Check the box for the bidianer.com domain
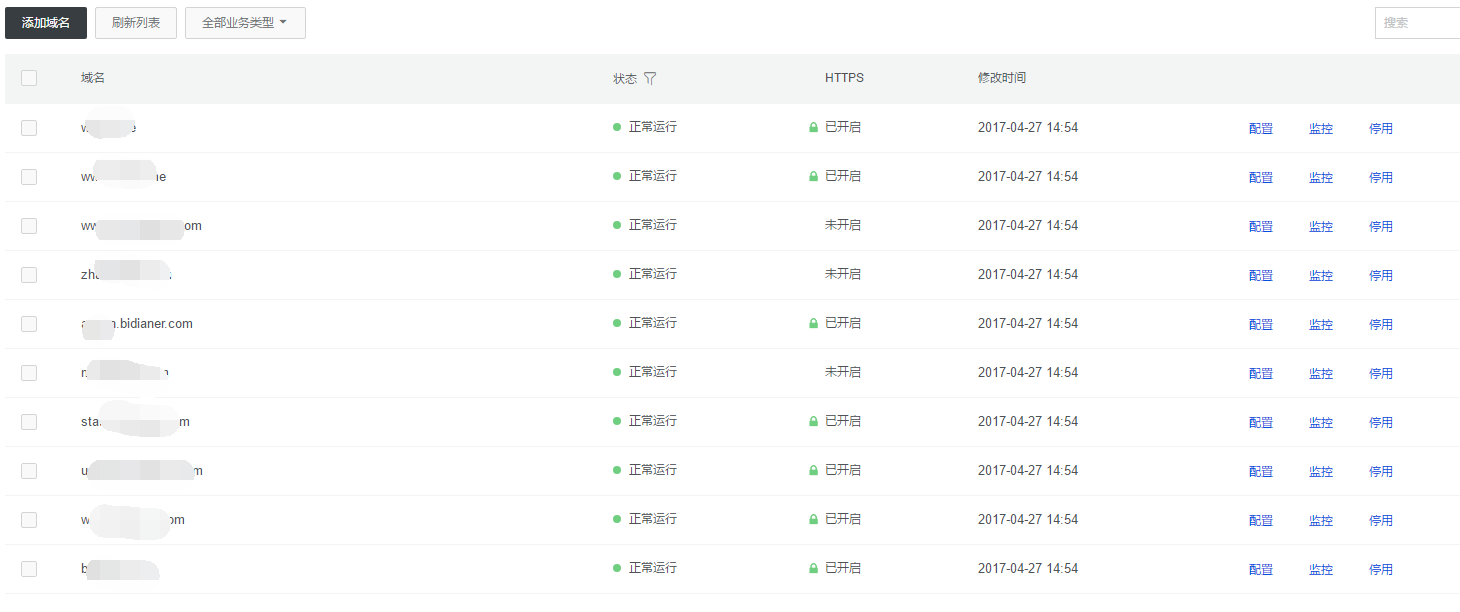The height and width of the screenshot is (612, 1460). [29, 324]
